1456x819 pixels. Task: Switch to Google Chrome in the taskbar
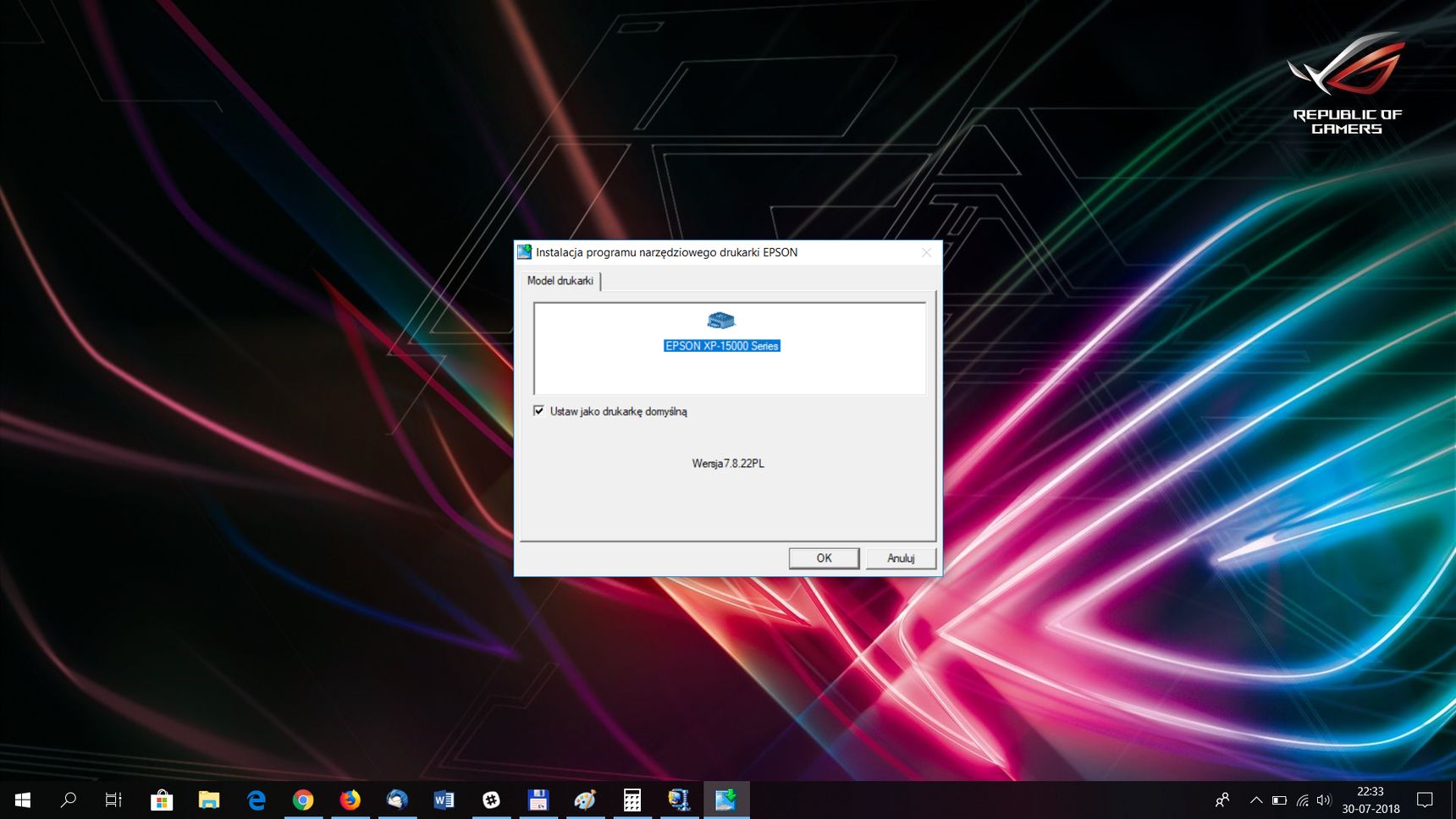303,800
